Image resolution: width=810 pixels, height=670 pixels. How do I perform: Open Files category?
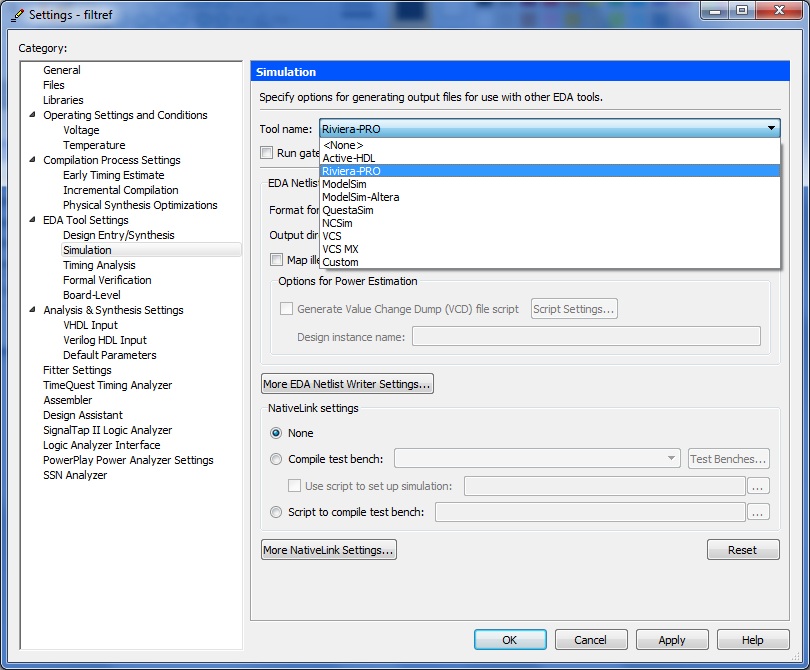(x=54, y=85)
